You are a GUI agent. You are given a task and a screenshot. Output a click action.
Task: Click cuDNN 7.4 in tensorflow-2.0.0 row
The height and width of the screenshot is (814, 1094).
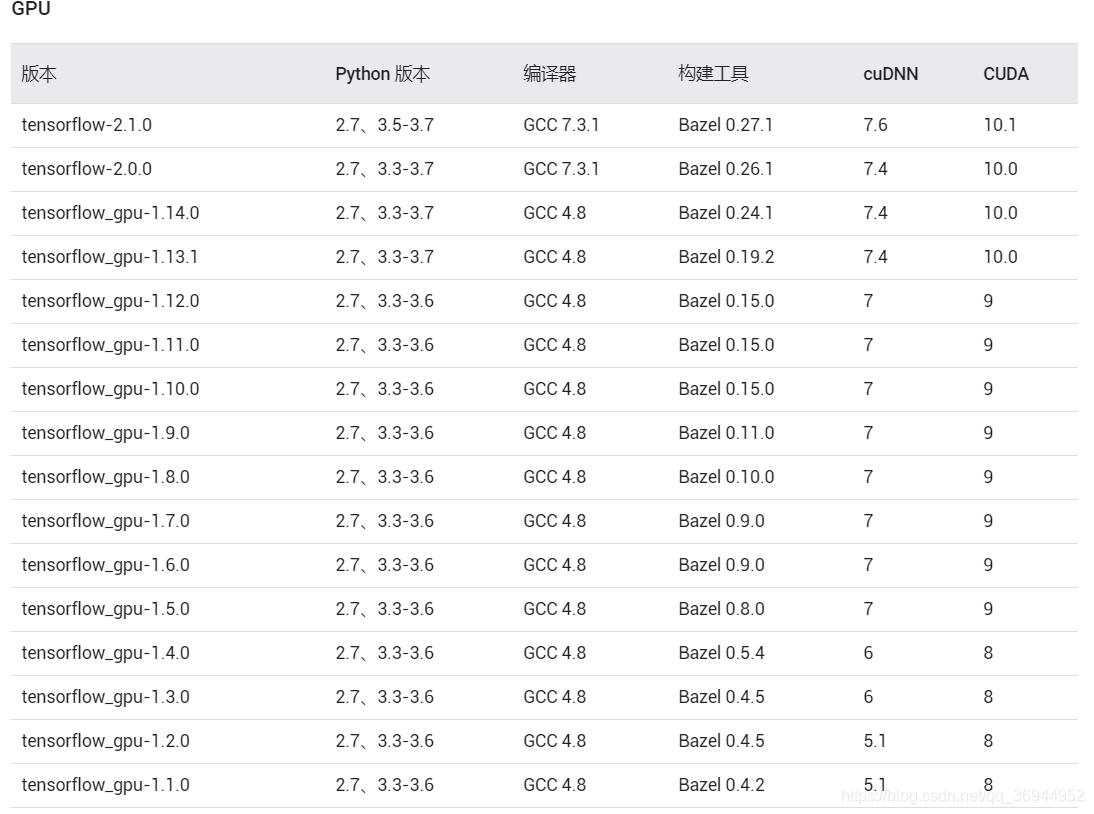(x=875, y=169)
